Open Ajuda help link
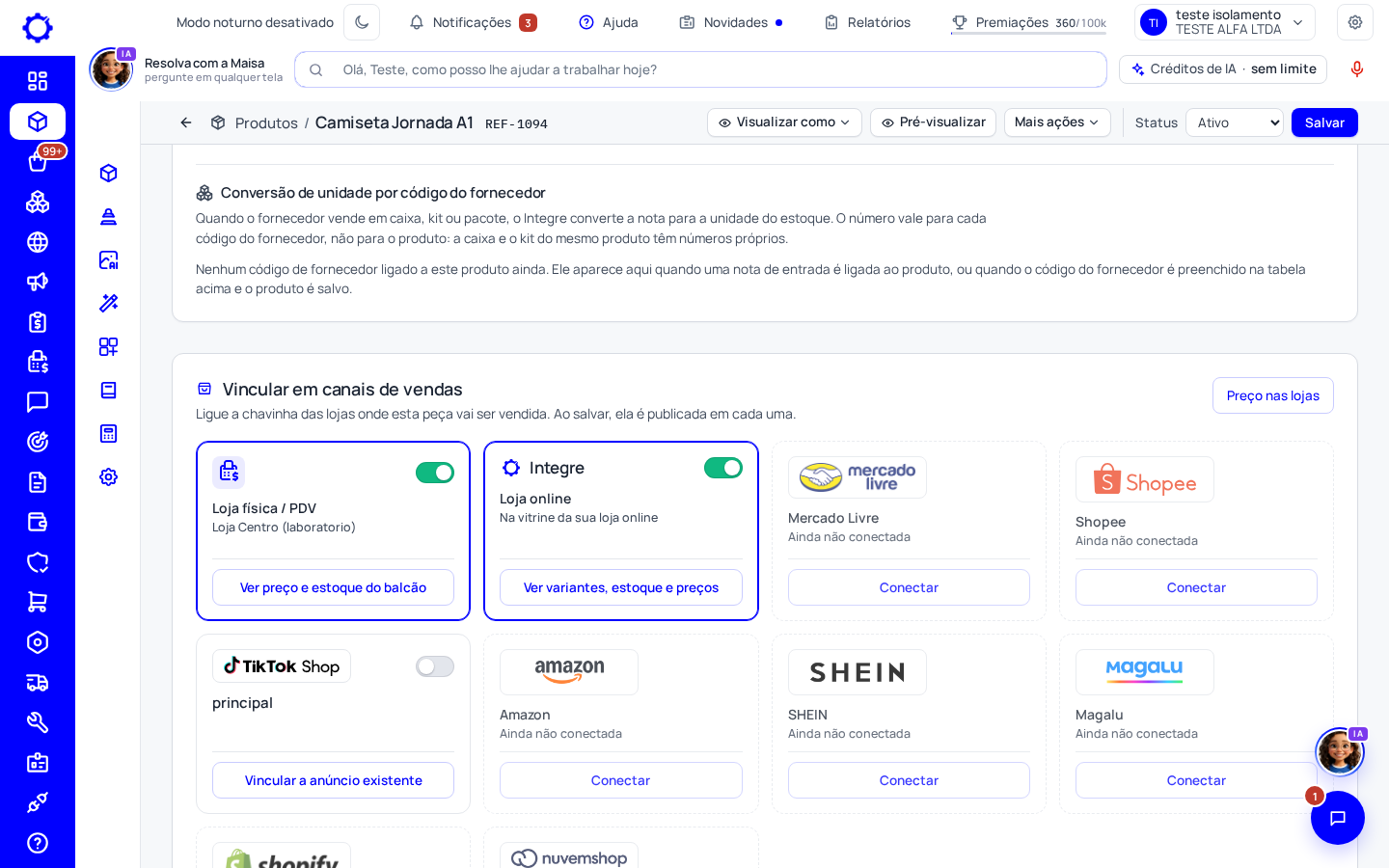Image resolution: width=1389 pixels, height=868 pixels. (x=609, y=22)
